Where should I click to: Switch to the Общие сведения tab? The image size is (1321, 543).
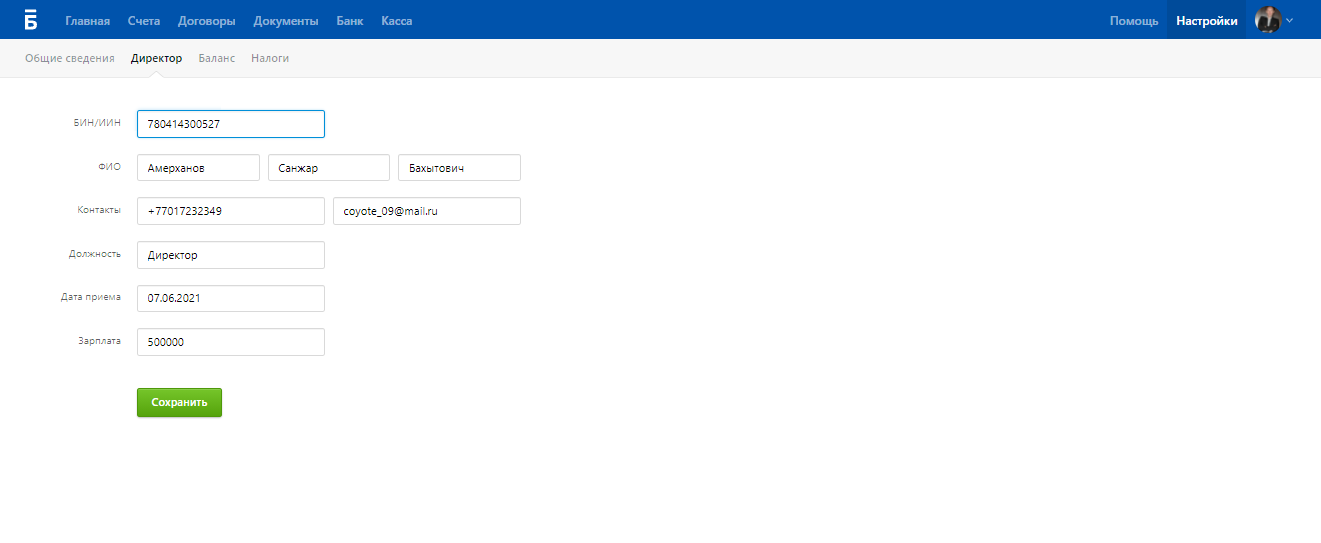coord(70,58)
